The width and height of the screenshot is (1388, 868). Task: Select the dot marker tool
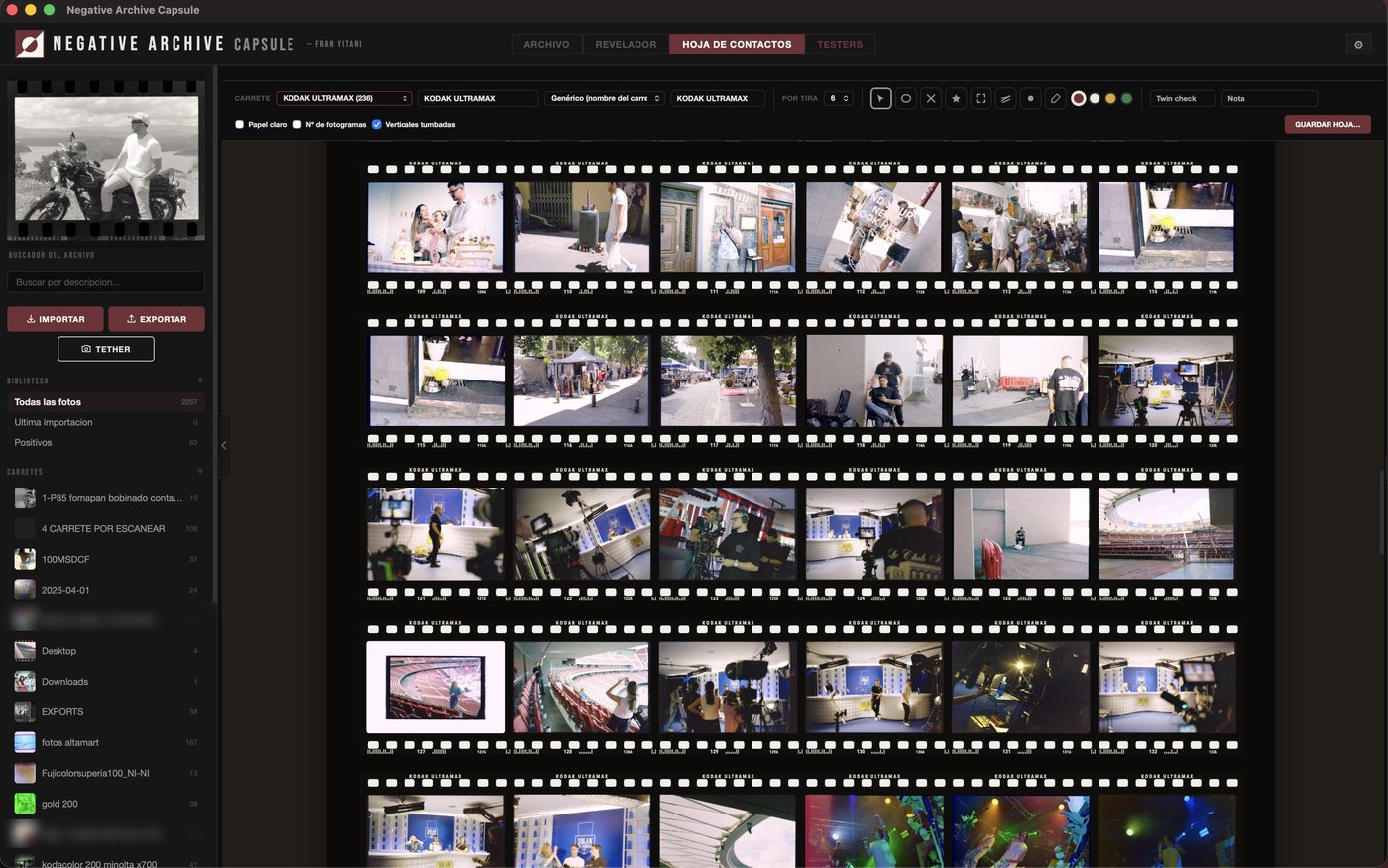point(1030,99)
